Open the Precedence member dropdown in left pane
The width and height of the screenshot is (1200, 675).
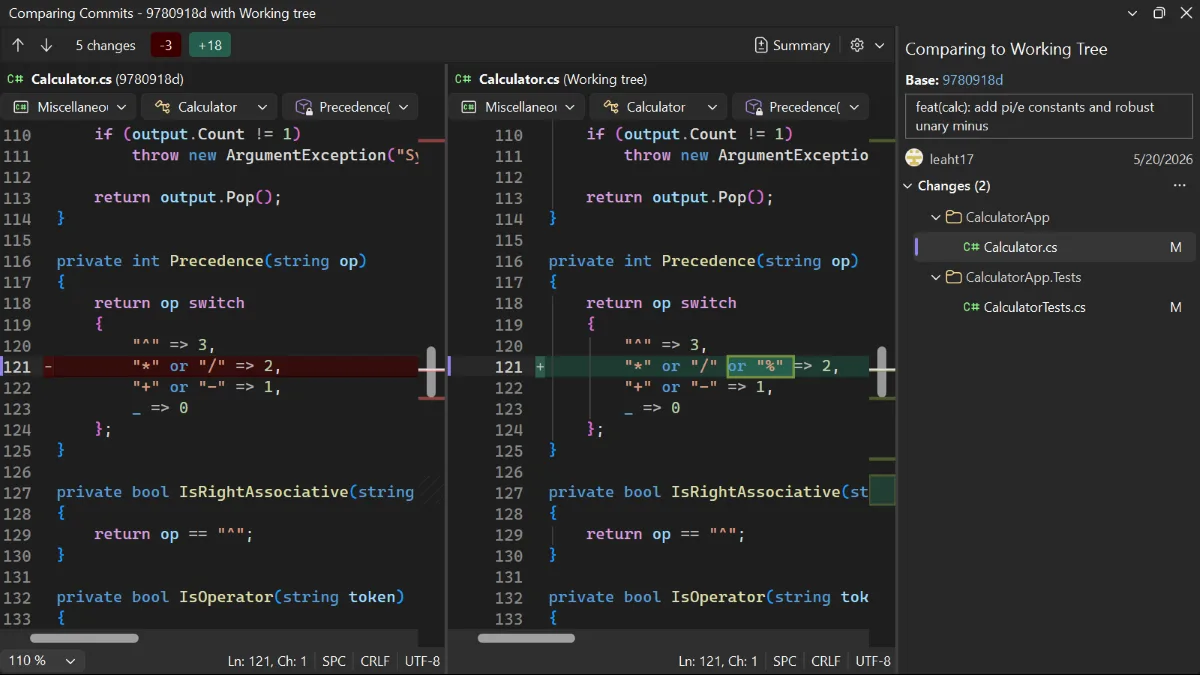(x=350, y=107)
